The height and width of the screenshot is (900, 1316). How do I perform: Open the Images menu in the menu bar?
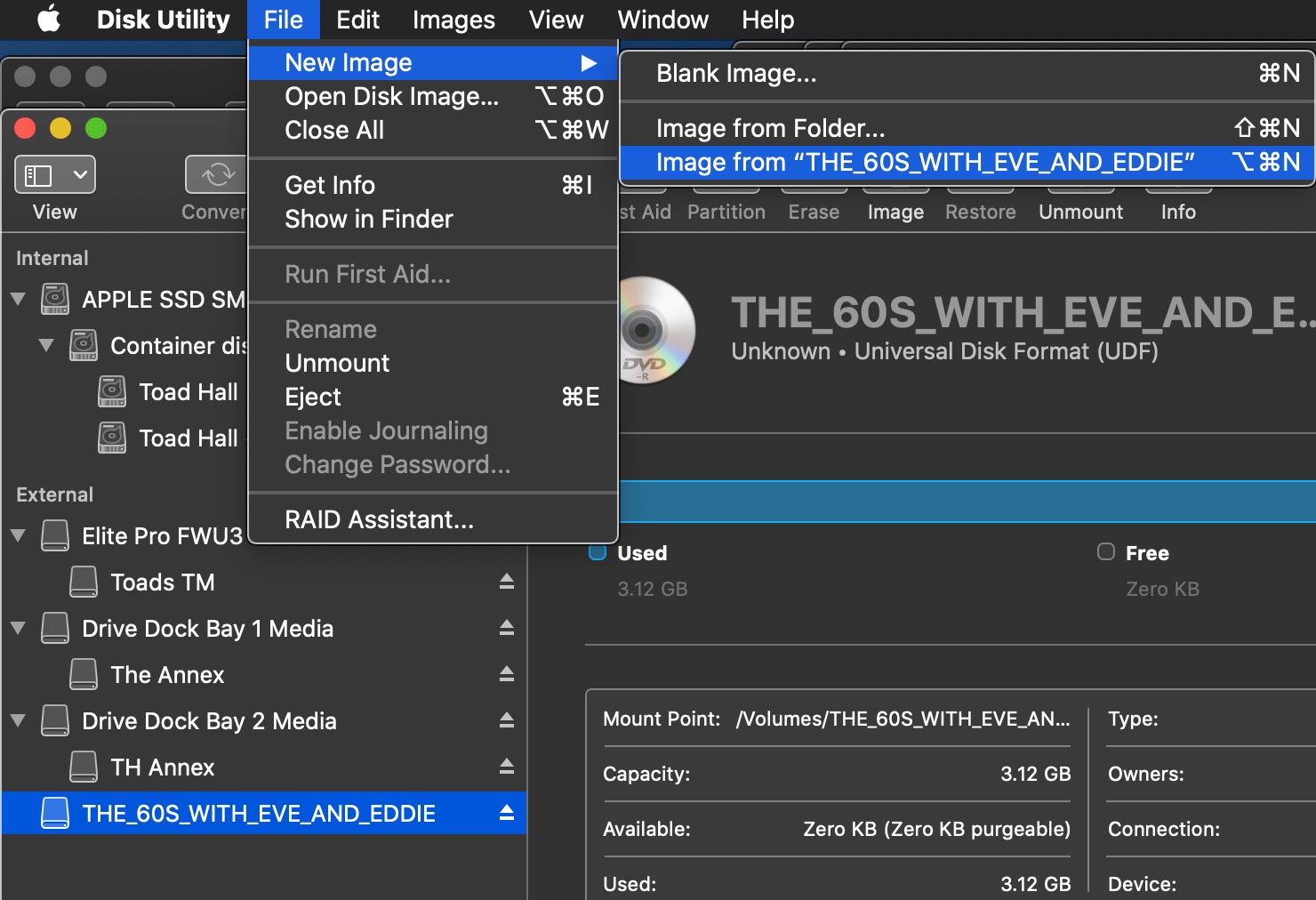453,20
